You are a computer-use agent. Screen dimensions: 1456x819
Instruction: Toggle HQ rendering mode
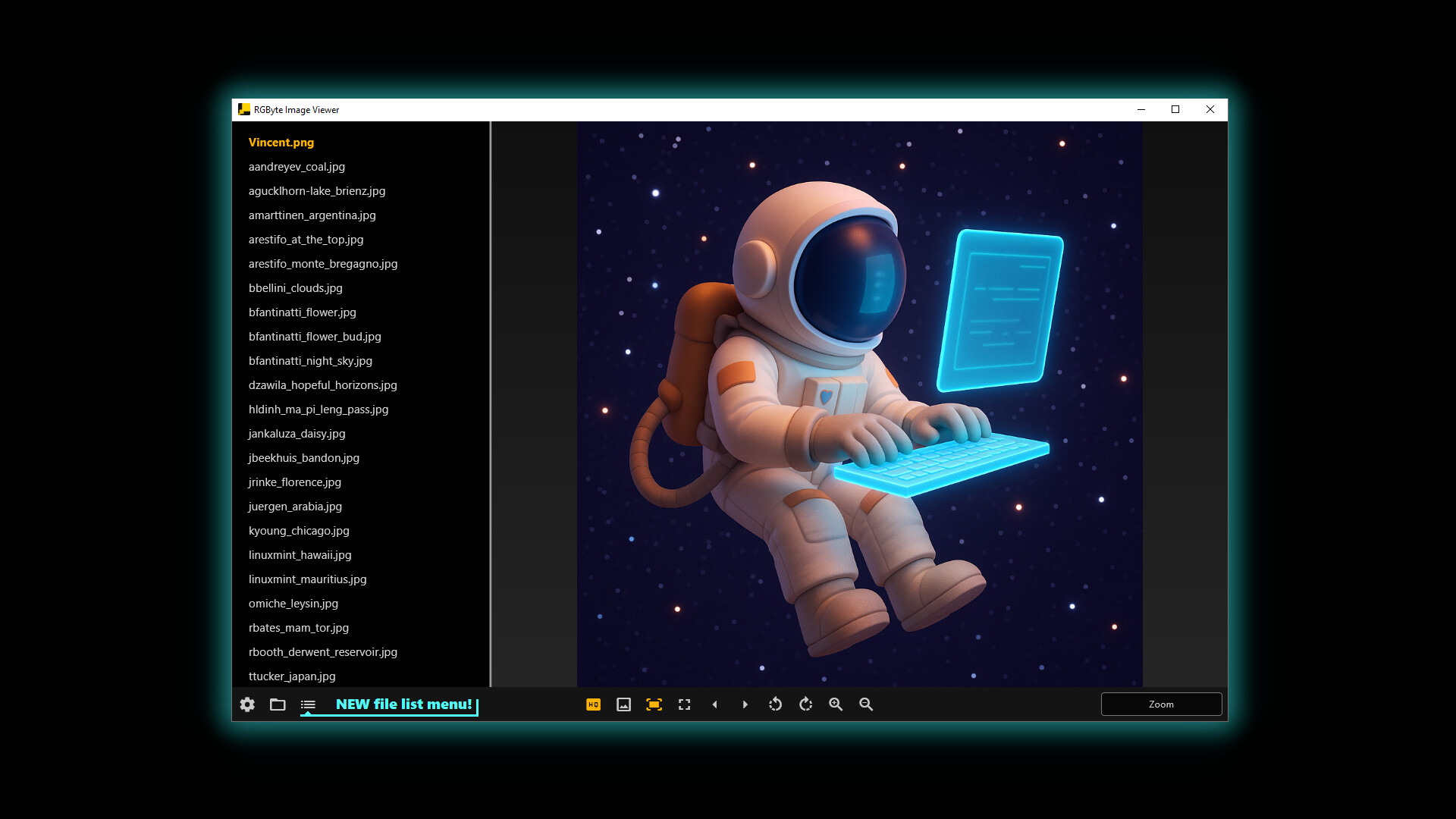coord(593,704)
